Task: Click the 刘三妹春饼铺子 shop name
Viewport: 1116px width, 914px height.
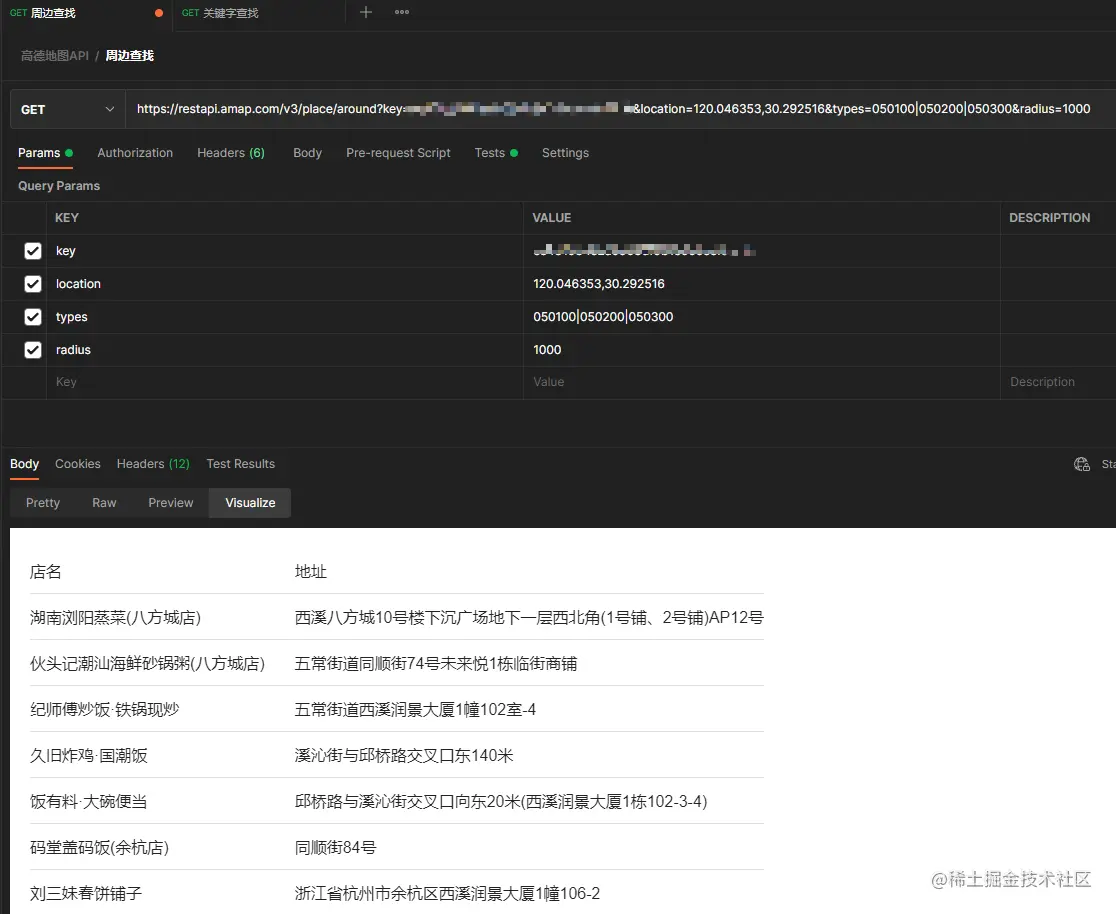Action: click(86, 893)
